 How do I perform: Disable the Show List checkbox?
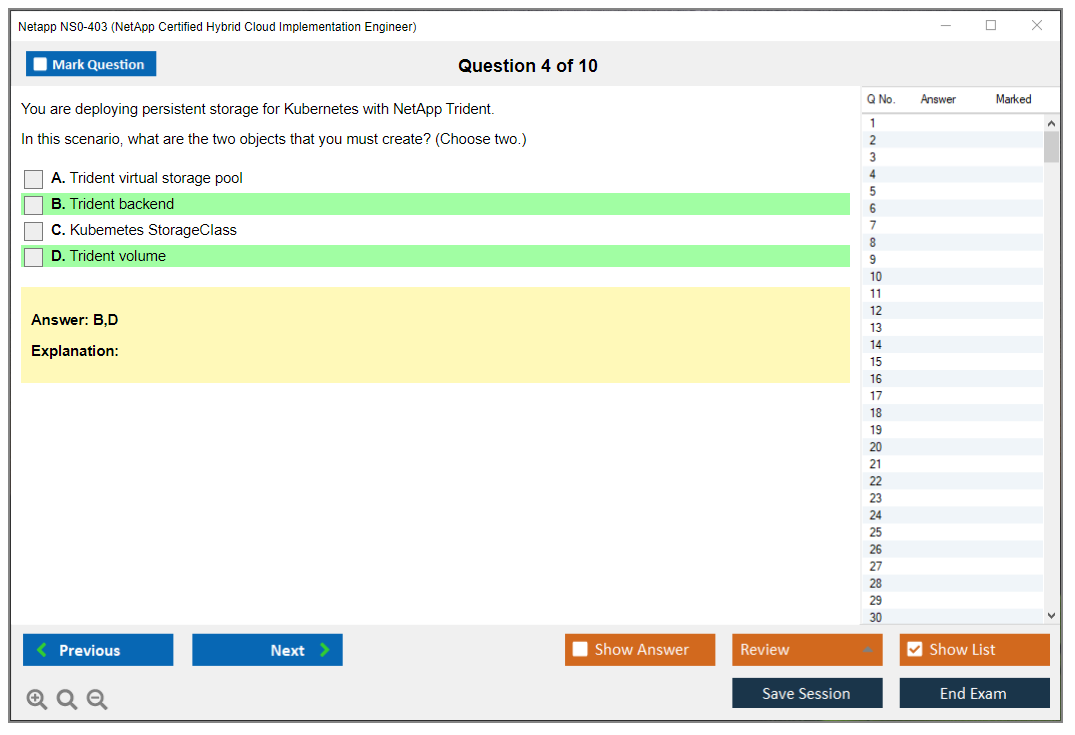(915, 650)
